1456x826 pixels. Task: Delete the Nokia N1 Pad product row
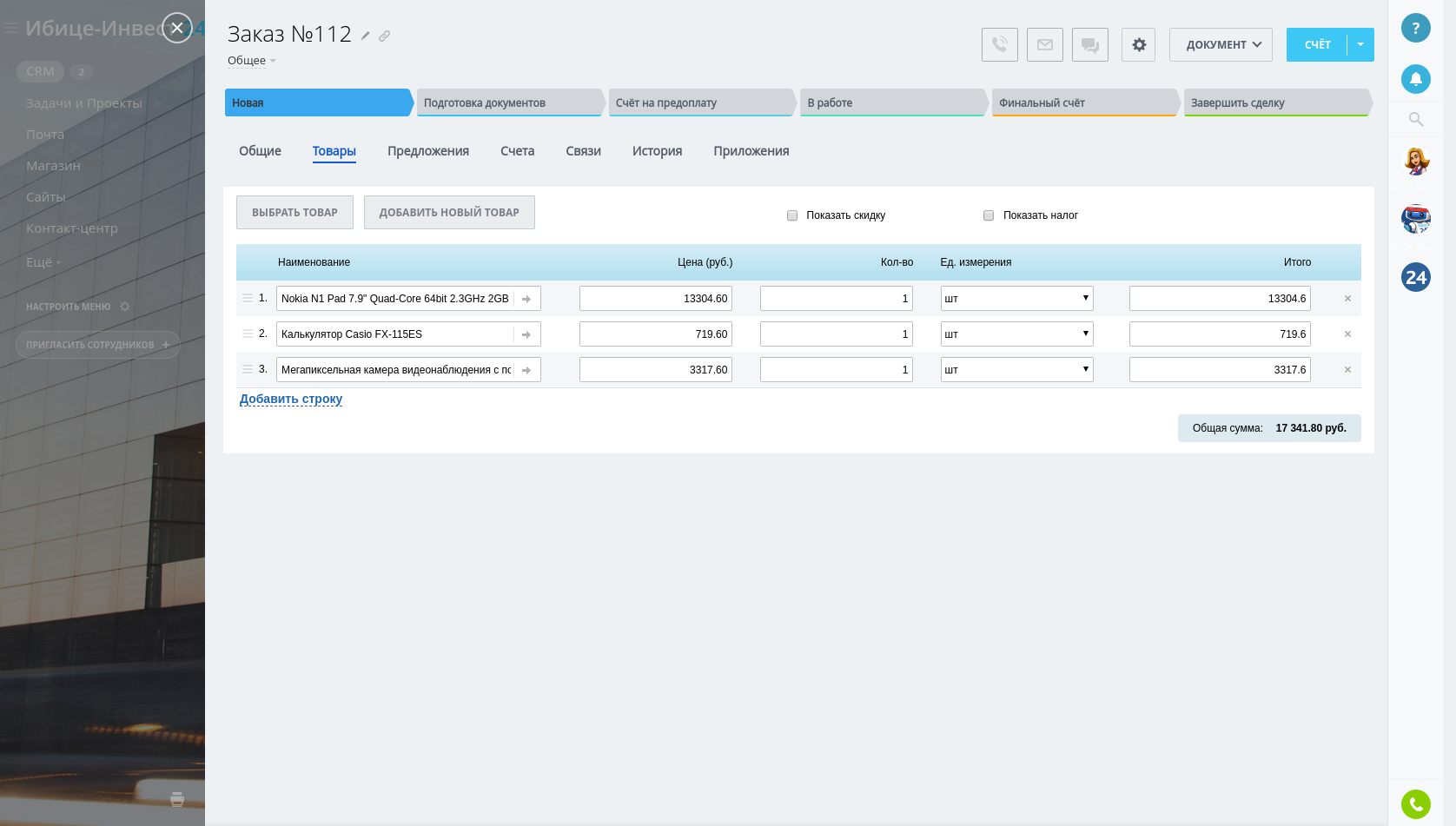pyautogui.click(x=1347, y=299)
